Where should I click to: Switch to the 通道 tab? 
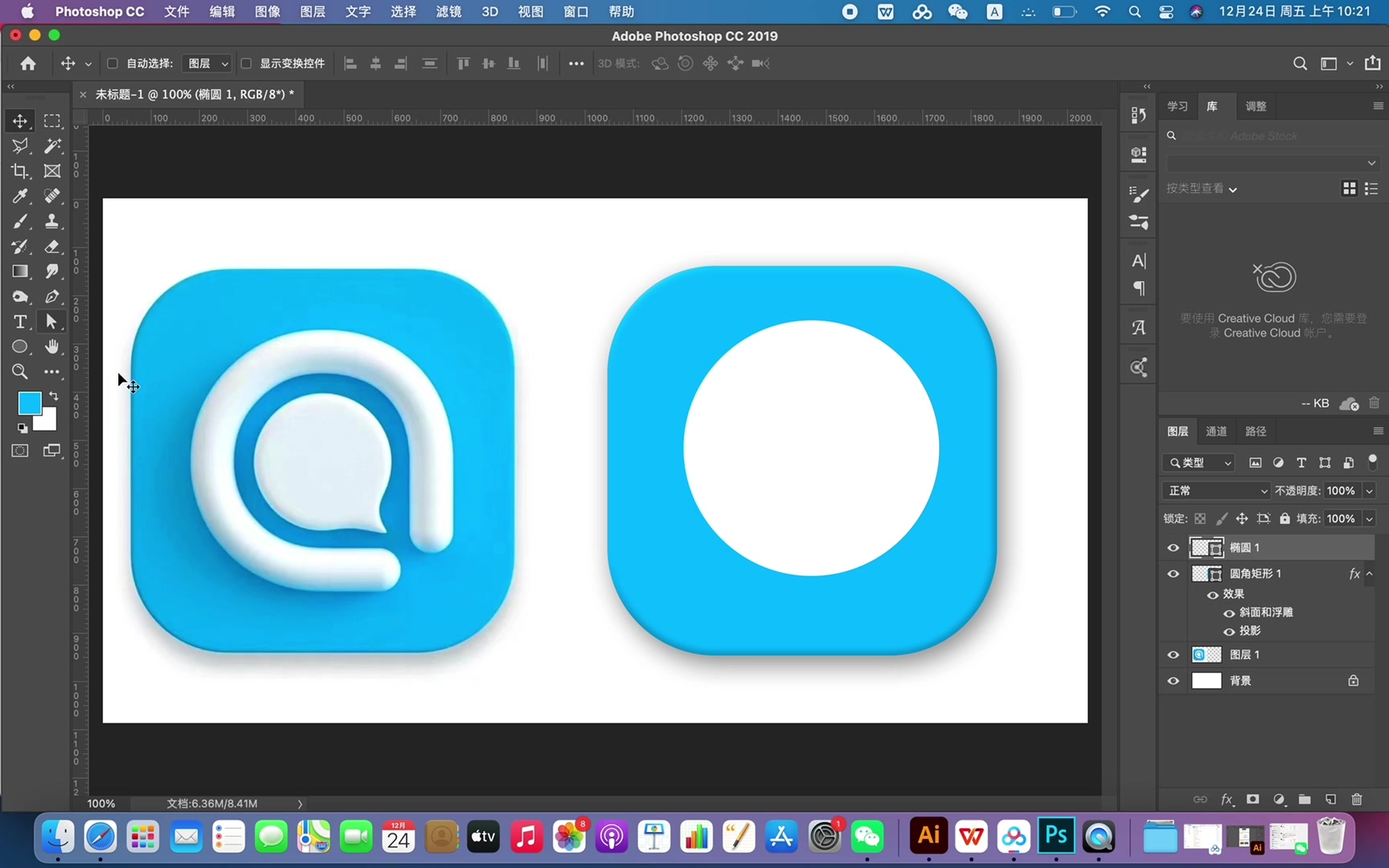point(1216,432)
